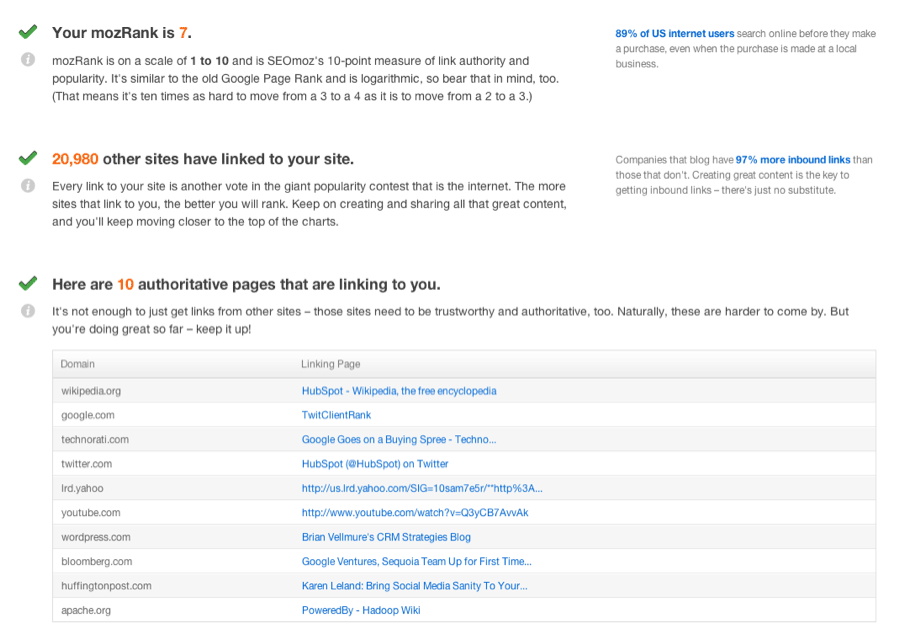The width and height of the screenshot is (900, 641).
Task: Open the Google Goes on a Buying Spree article
Action: [x=400, y=439]
